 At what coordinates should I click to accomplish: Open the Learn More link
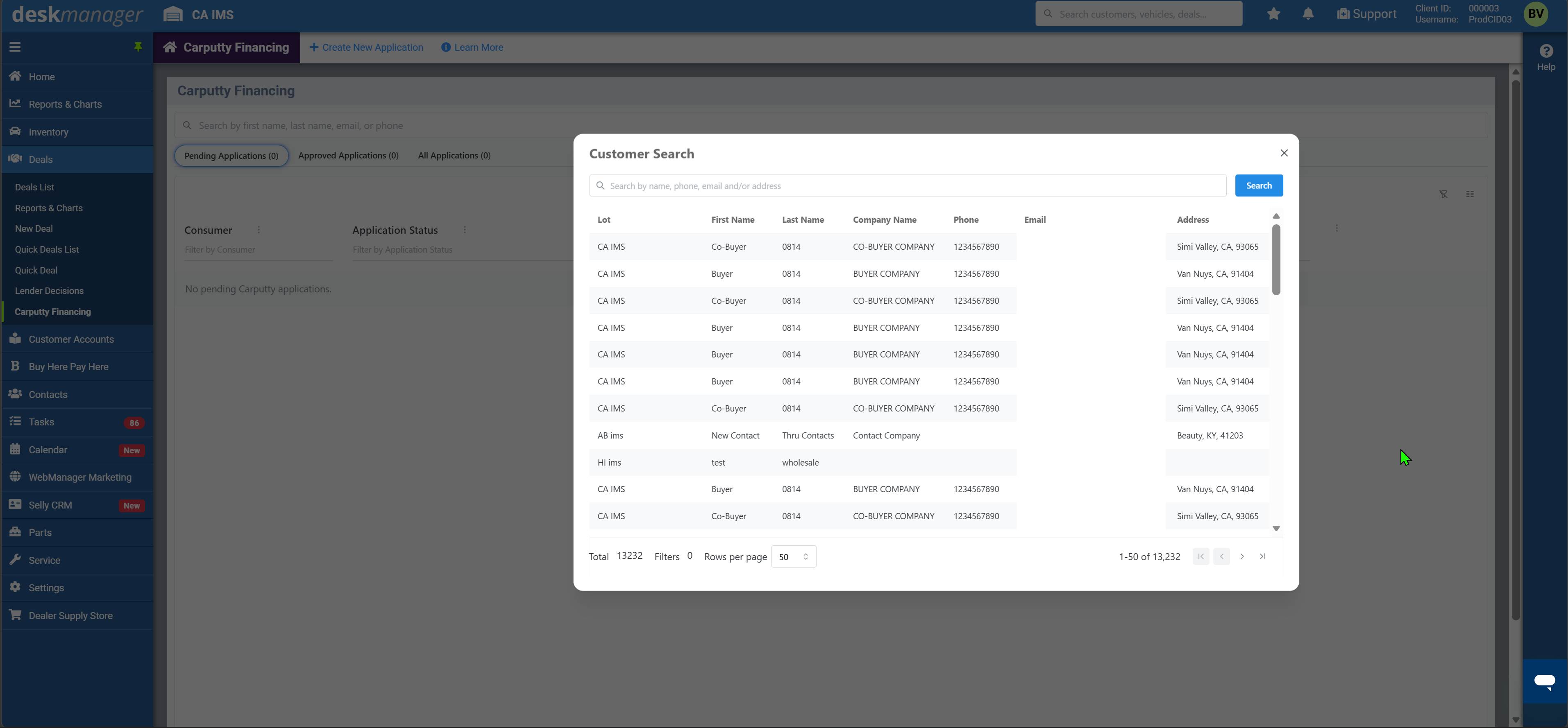(x=472, y=47)
